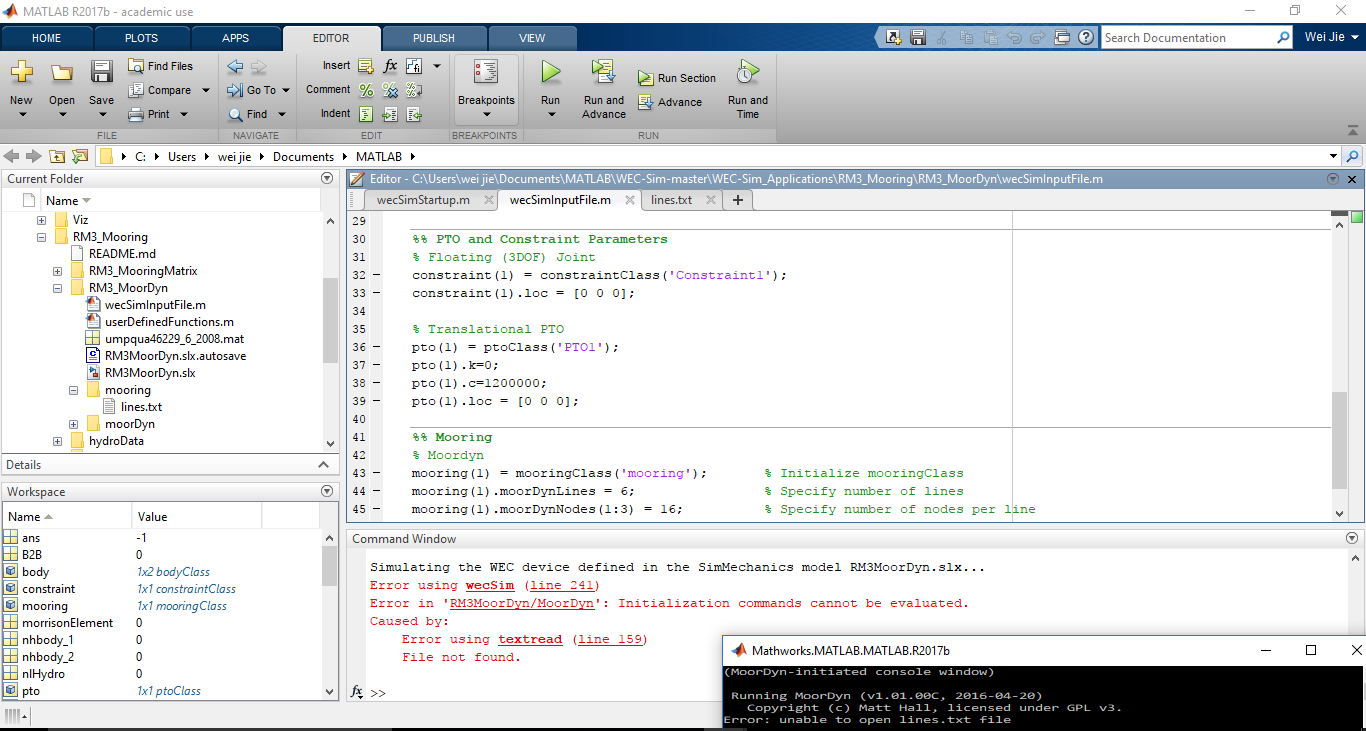1366x731 pixels.
Task: Run the script with the green Run arrow
Action: coord(550,72)
